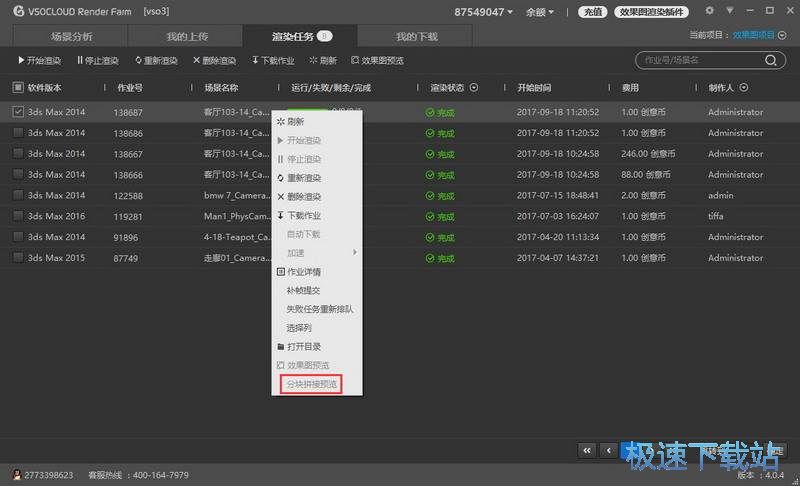
Task: Uncheck the checkbox for job 138687
Action: (18, 111)
